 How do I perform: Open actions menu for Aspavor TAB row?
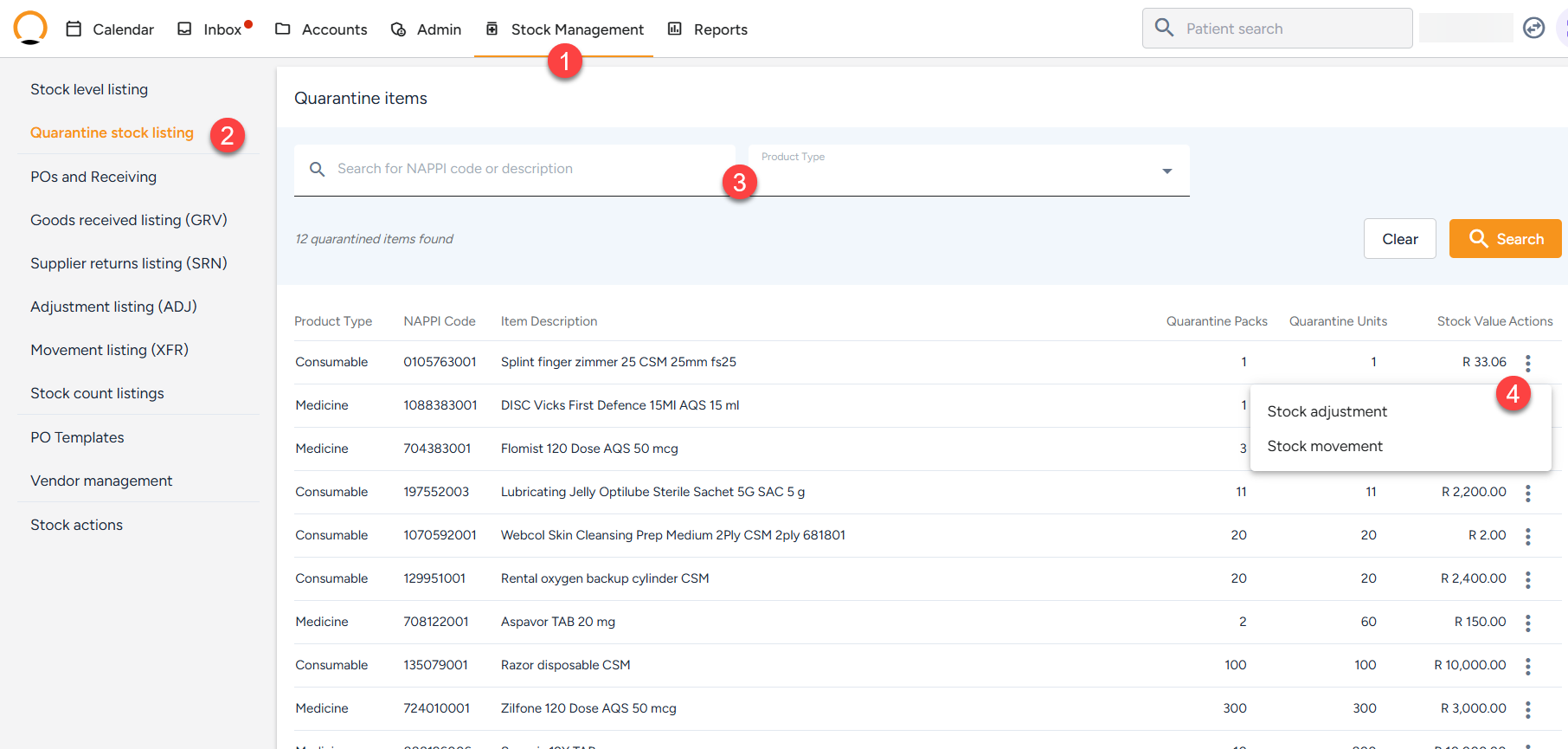pyautogui.click(x=1527, y=623)
